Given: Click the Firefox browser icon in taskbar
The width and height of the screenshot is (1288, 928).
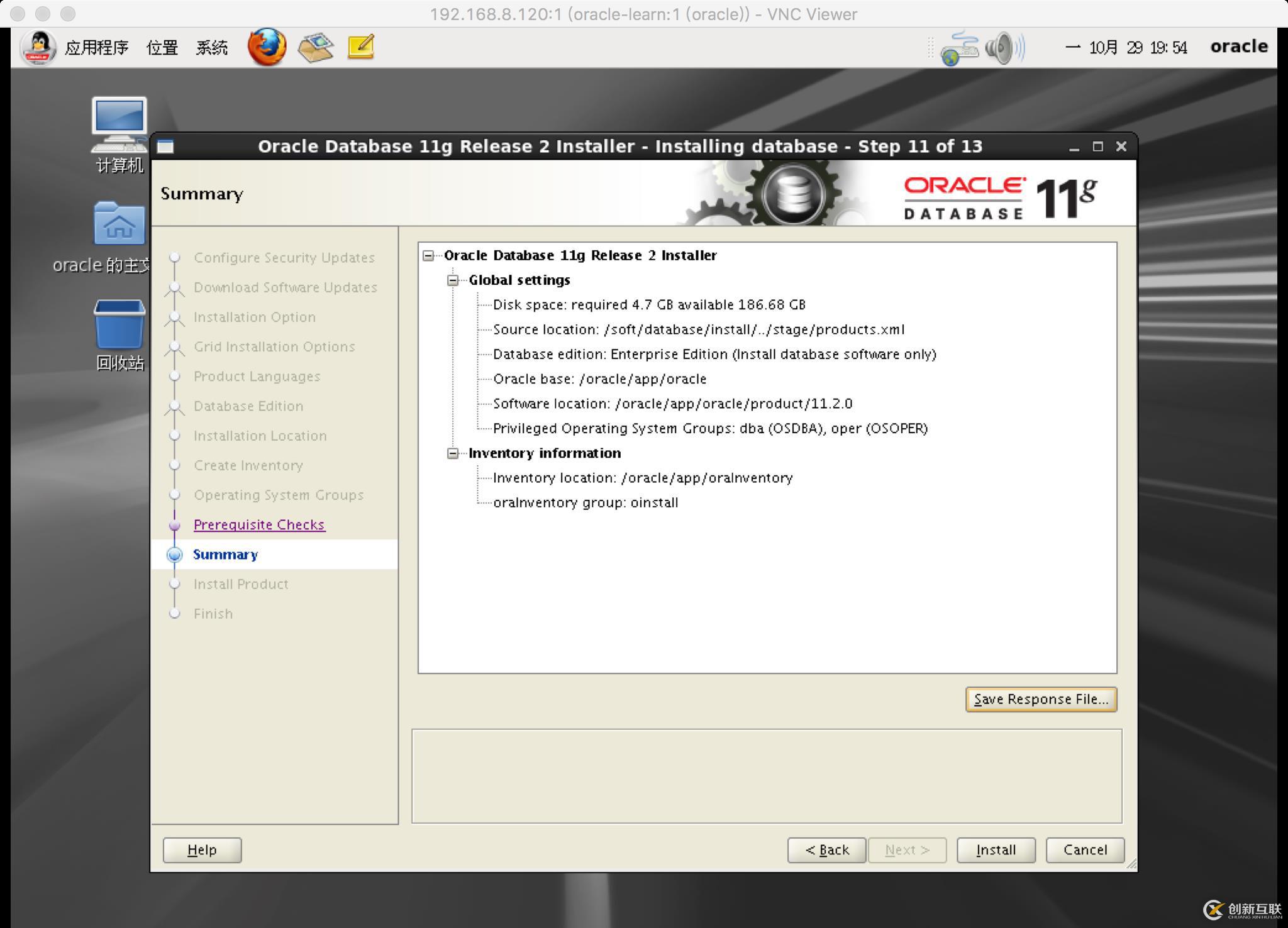Looking at the screenshot, I should (265, 46).
